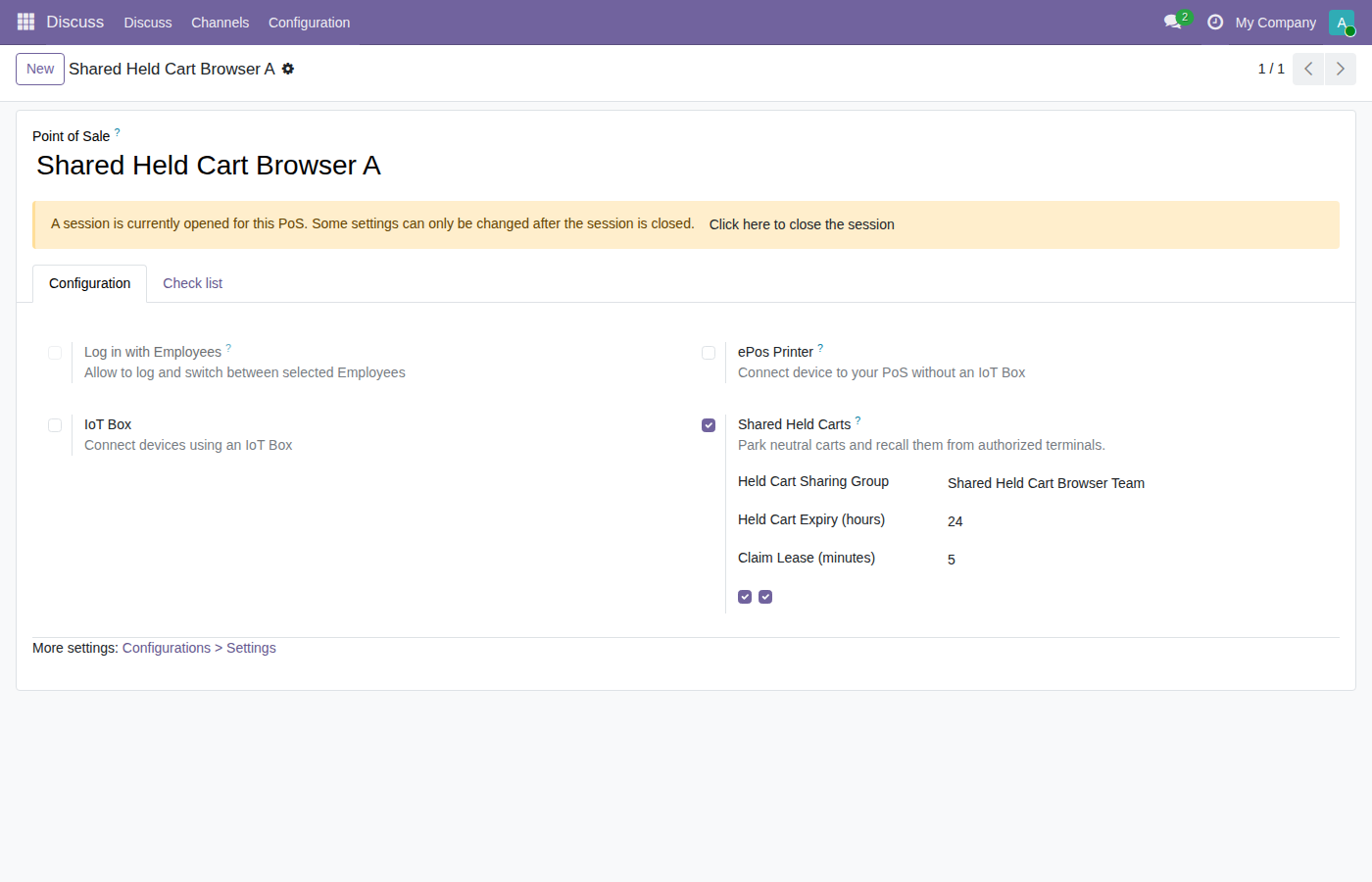Open the activities clock icon
Viewport: 1372px width, 882px height.
(x=1215, y=22)
